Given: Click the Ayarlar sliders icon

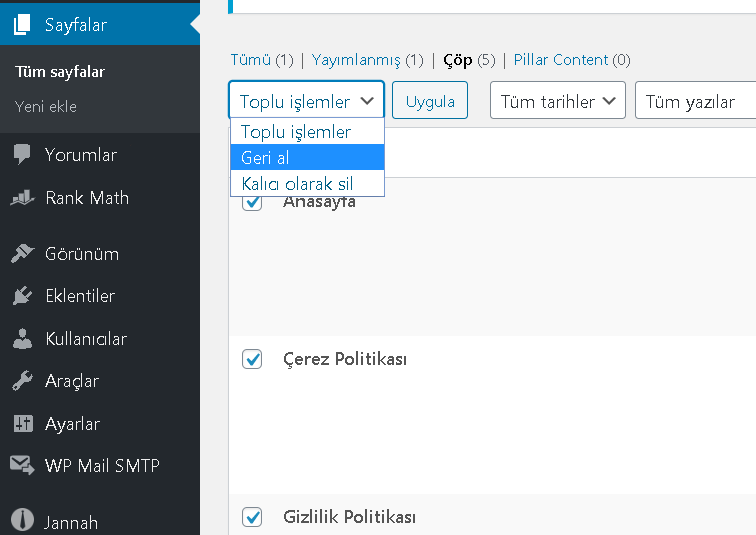Looking at the screenshot, I should click(23, 424).
